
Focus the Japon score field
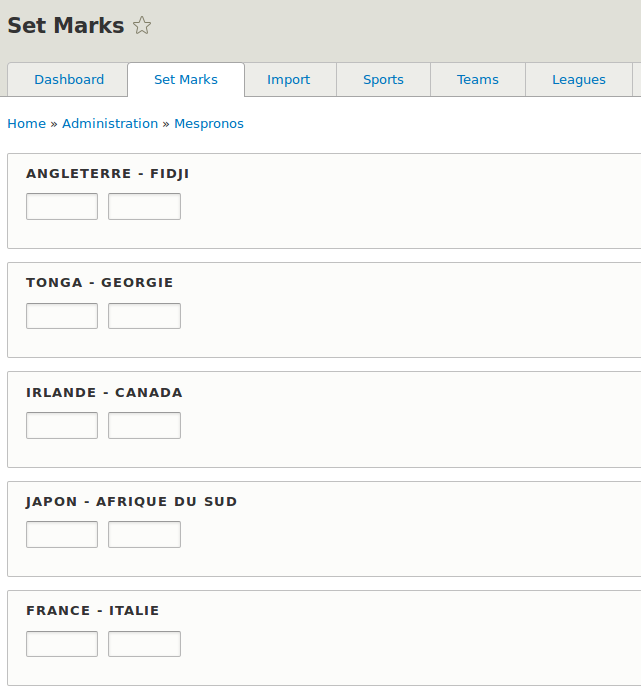62,534
